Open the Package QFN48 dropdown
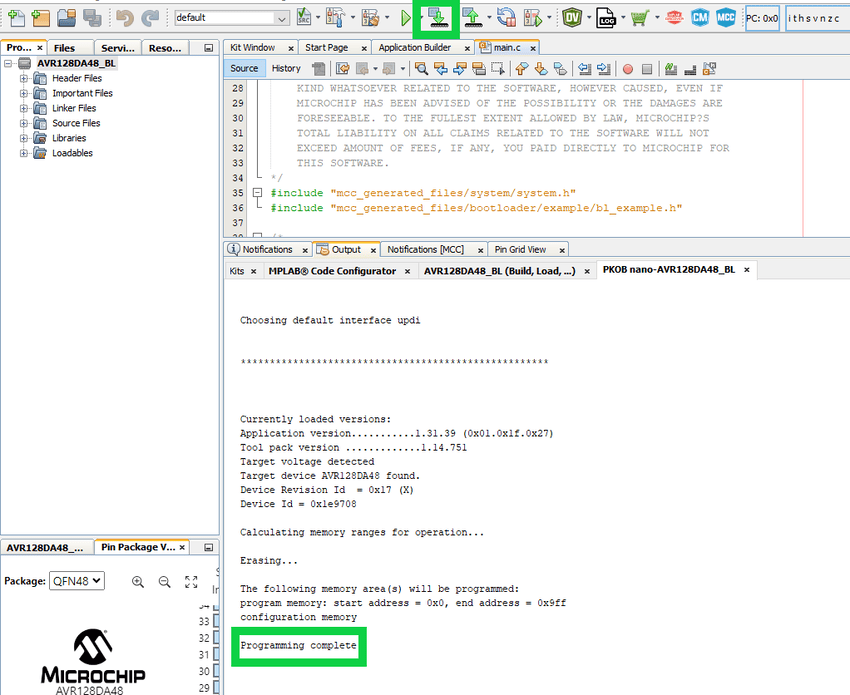Screen dimensions: 850x695 (x=76, y=581)
